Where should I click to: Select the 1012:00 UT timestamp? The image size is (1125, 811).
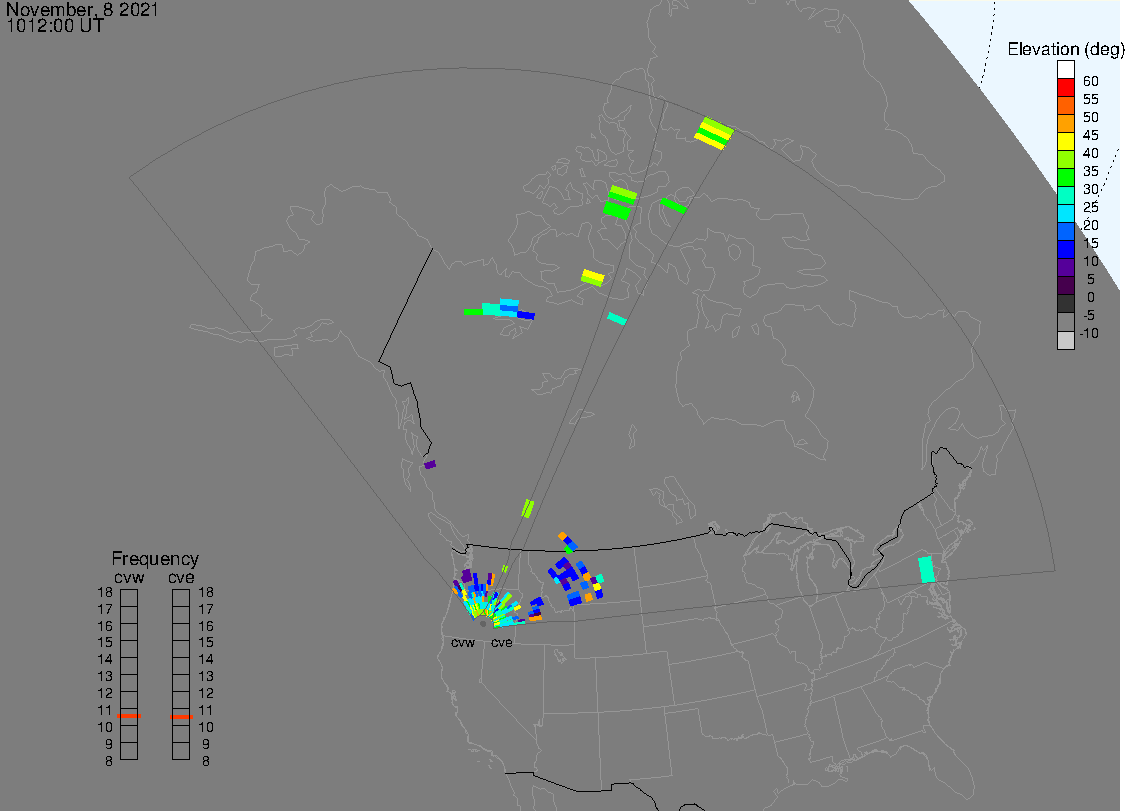click(x=55, y=27)
